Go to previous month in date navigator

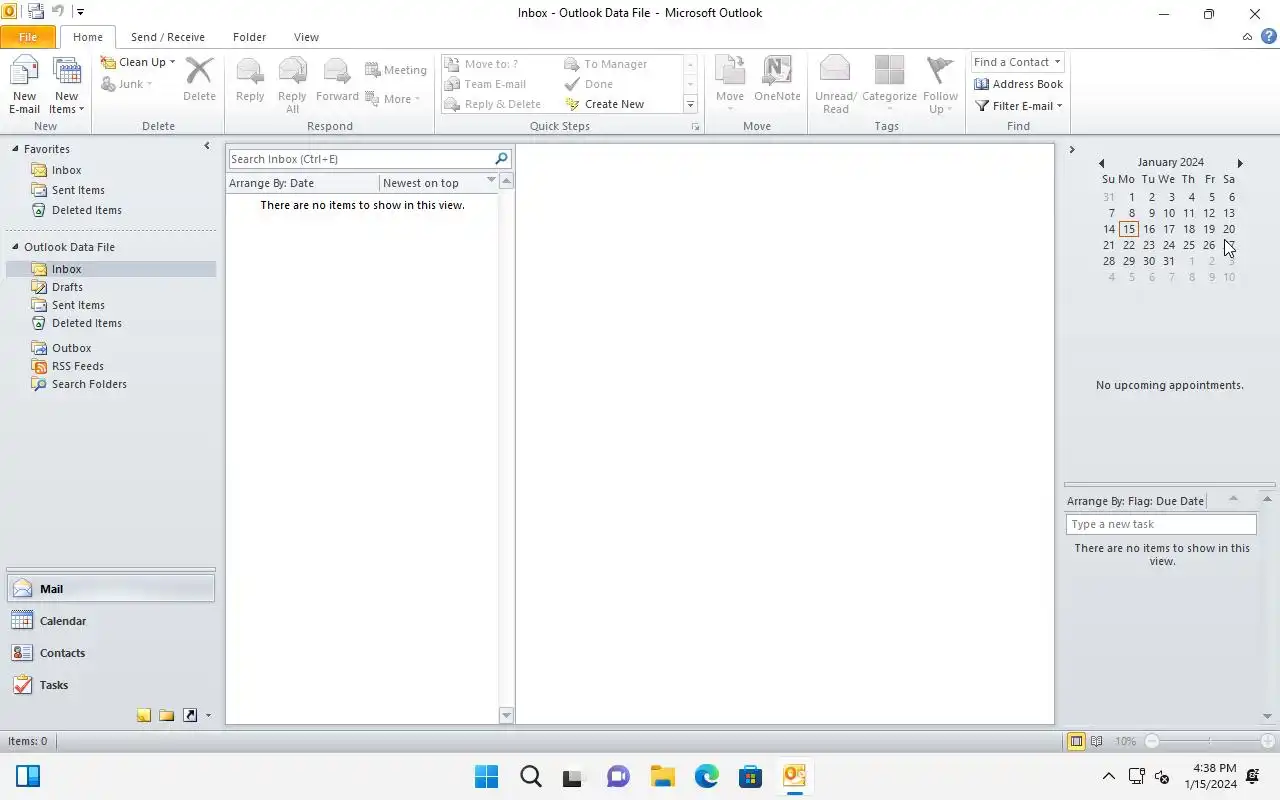[x=1101, y=163]
